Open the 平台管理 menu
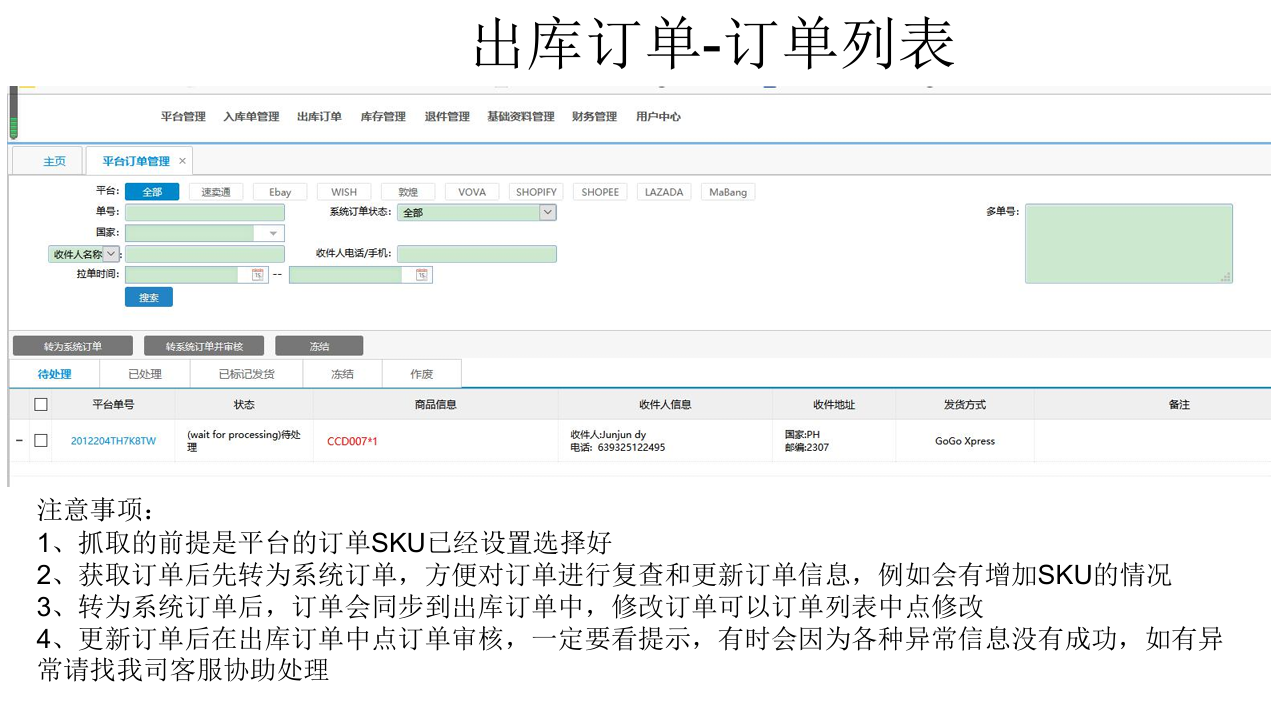This screenshot has width=1273, height=714. point(183,117)
